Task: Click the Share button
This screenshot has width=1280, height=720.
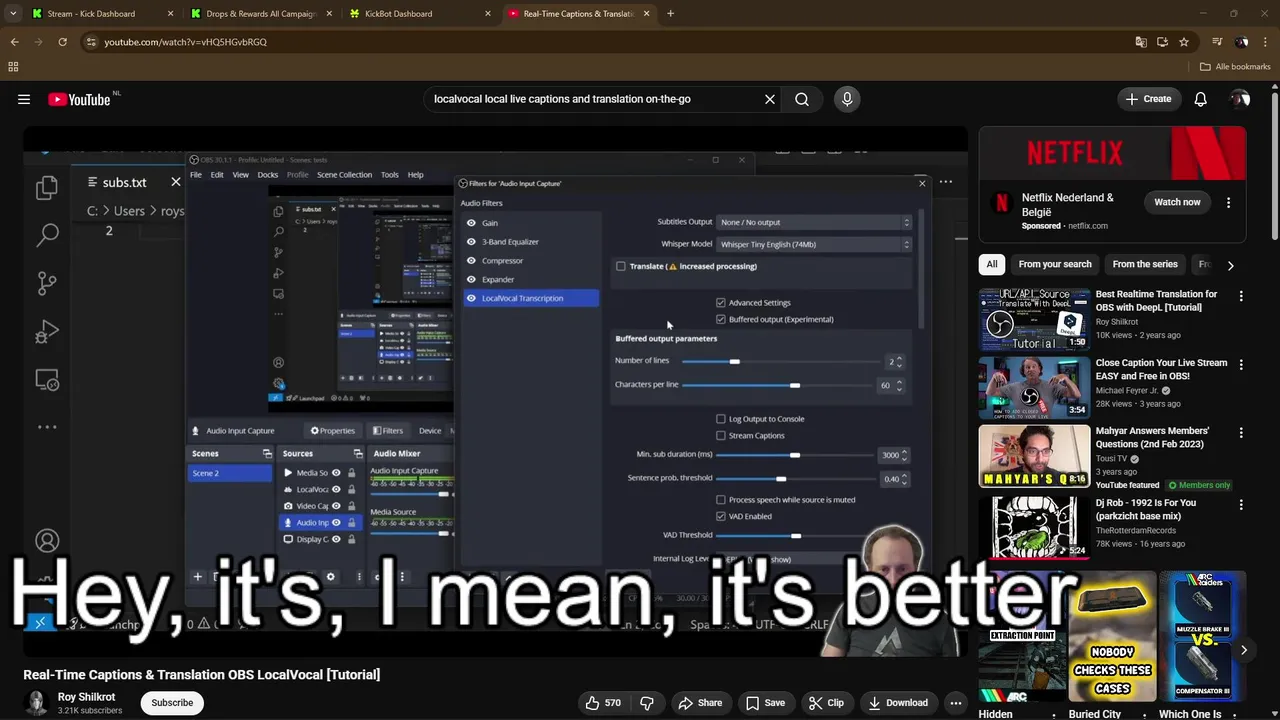Action: click(x=700, y=703)
